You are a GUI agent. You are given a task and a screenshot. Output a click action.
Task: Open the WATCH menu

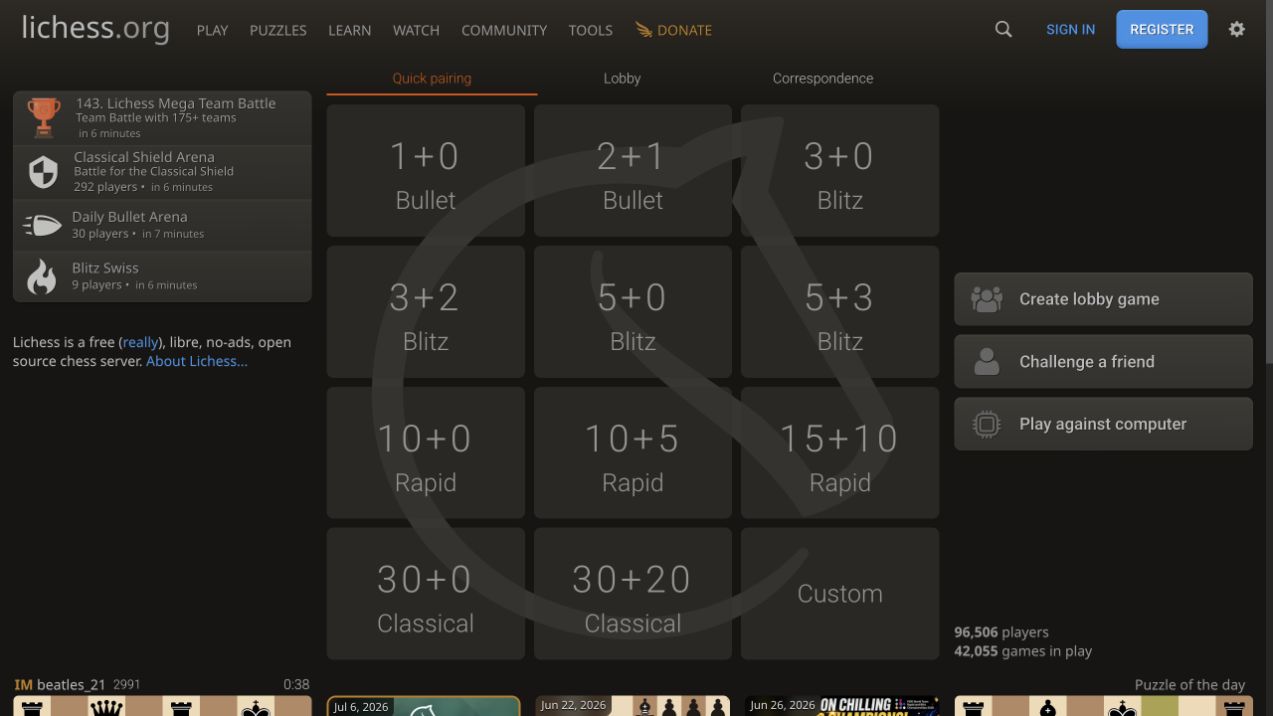click(416, 30)
